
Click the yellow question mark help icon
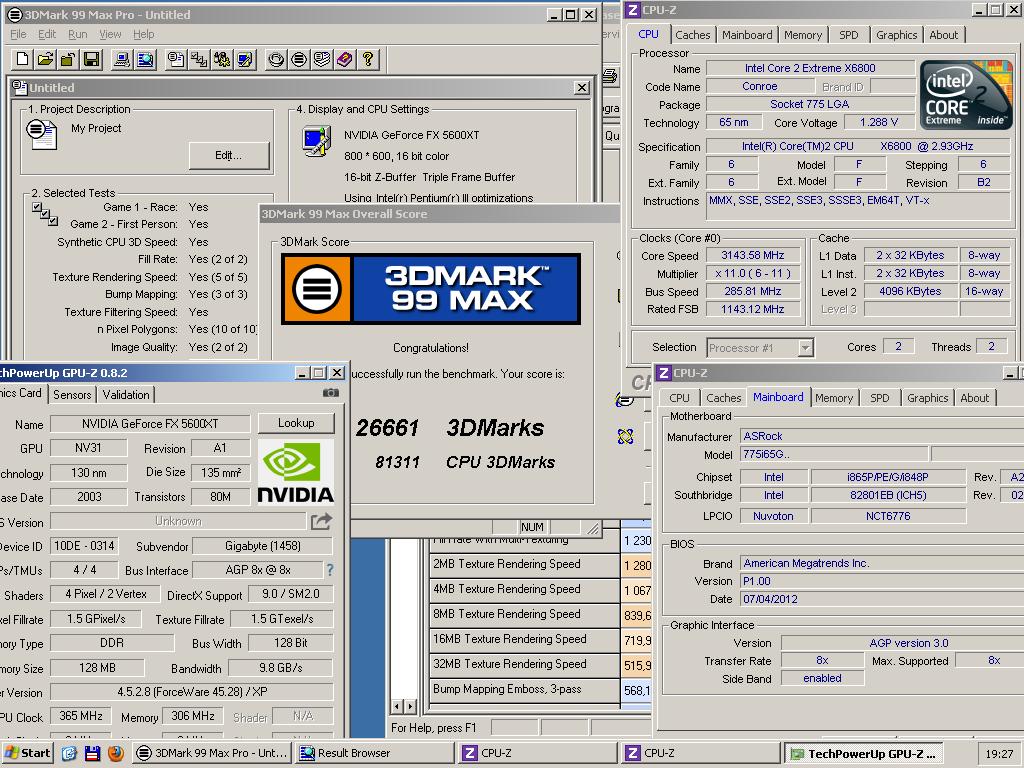click(368, 59)
